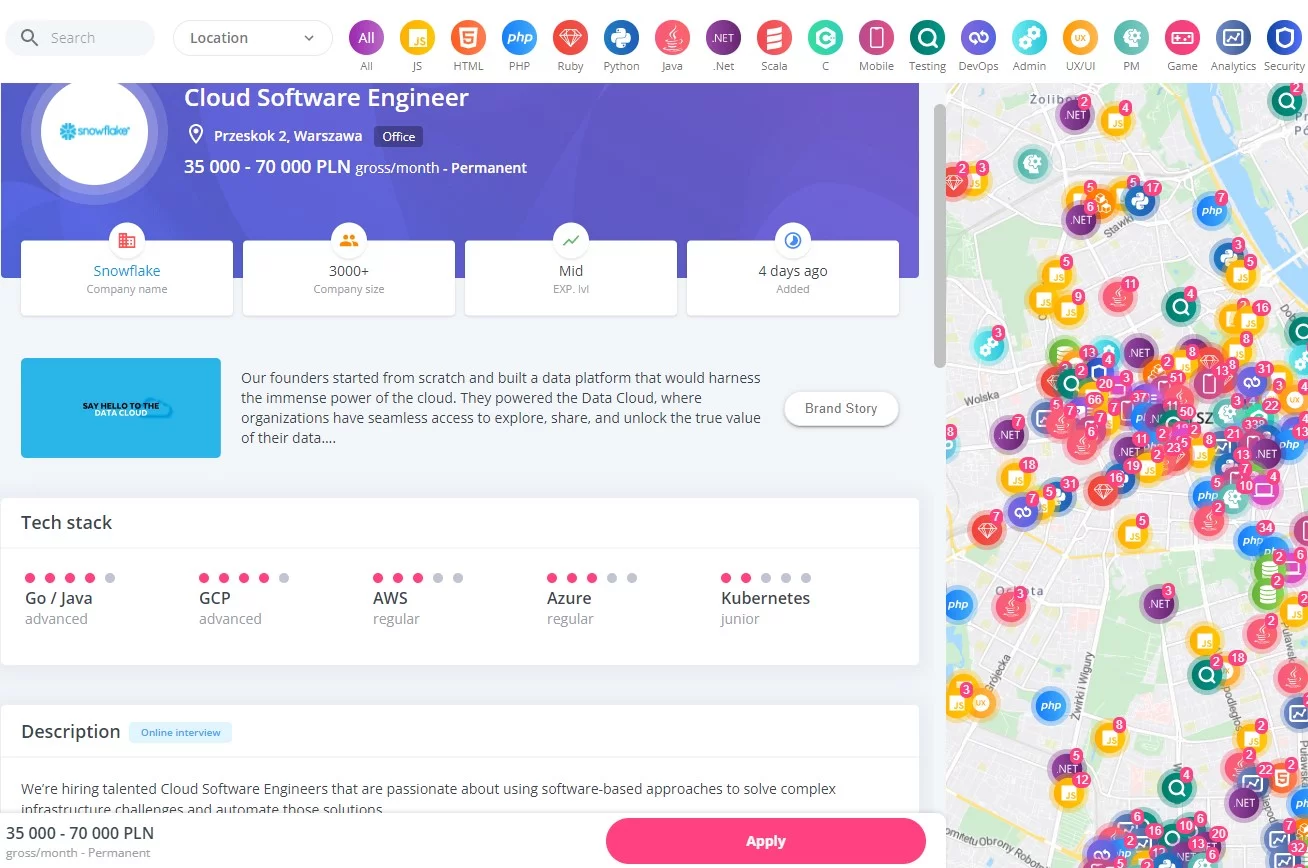1308x868 pixels.
Task: Filter by the UX/UI category
Action: click(1080, 38)
